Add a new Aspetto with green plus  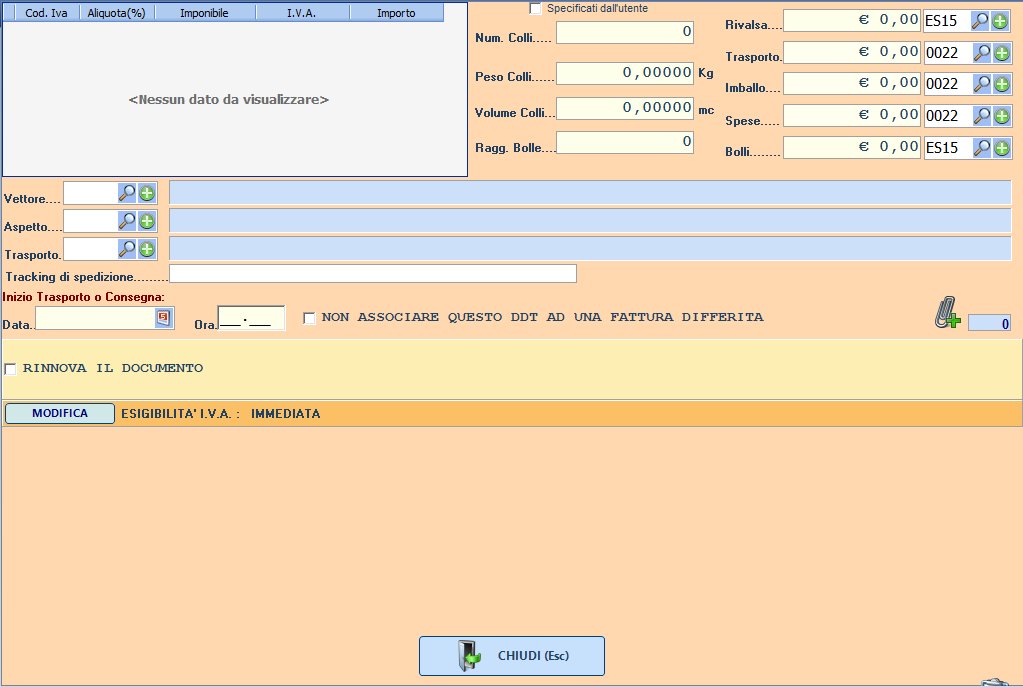[x=147, y=221]
